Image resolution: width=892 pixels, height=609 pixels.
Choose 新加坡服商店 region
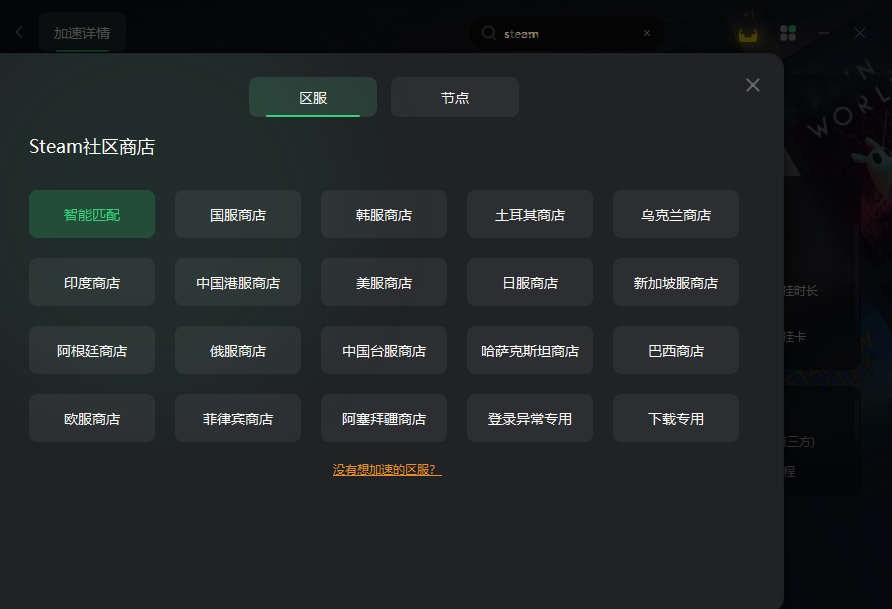pos(676,282)
